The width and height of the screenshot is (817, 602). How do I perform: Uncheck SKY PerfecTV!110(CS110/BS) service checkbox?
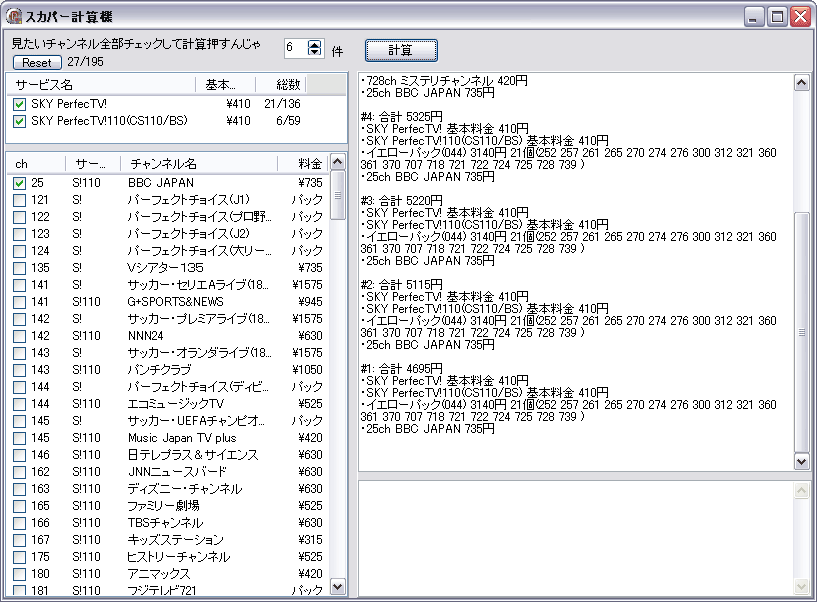[19, 121]
